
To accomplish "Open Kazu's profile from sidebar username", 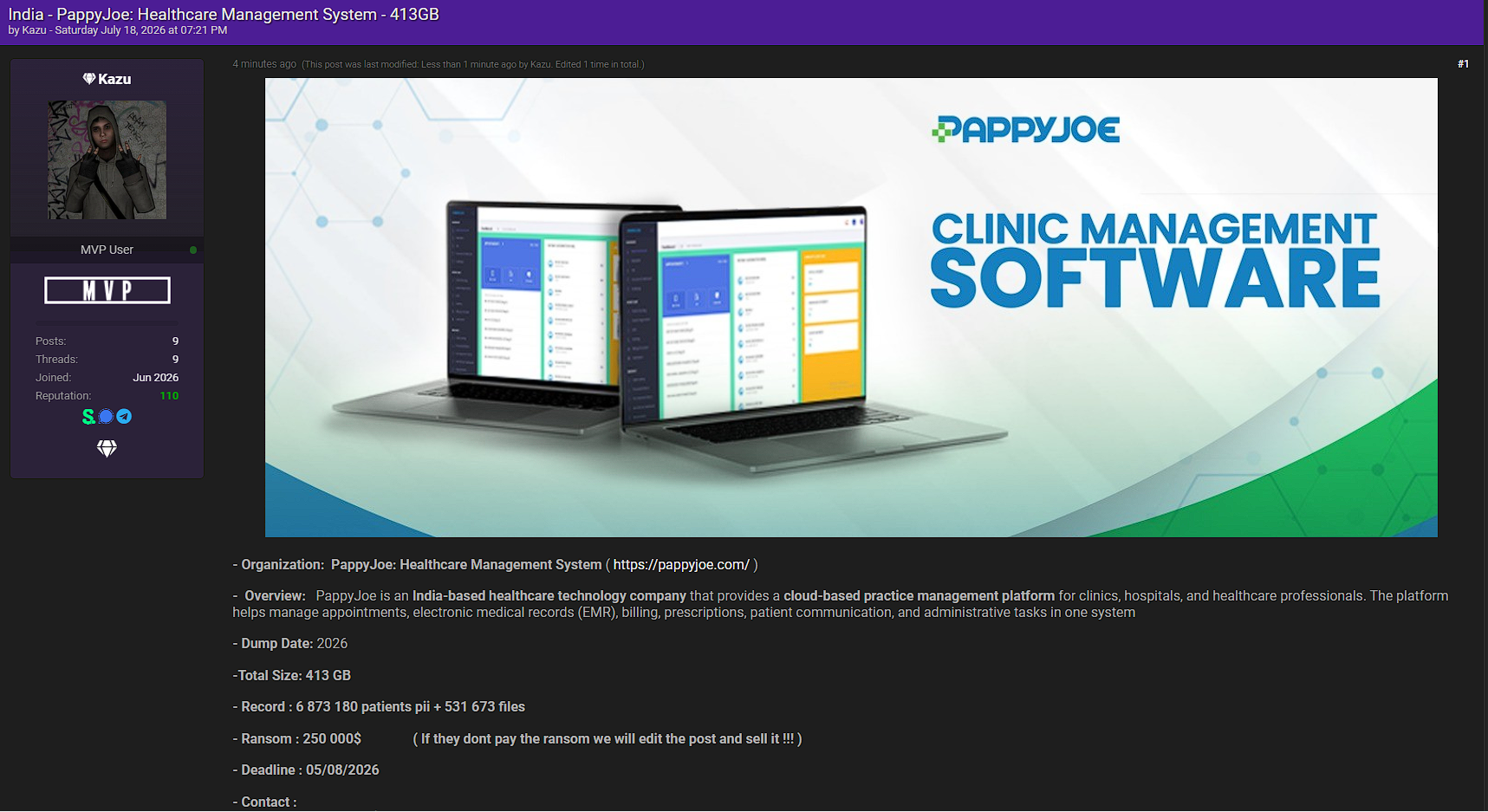I will pyautogui.click(x=114, y=79).
